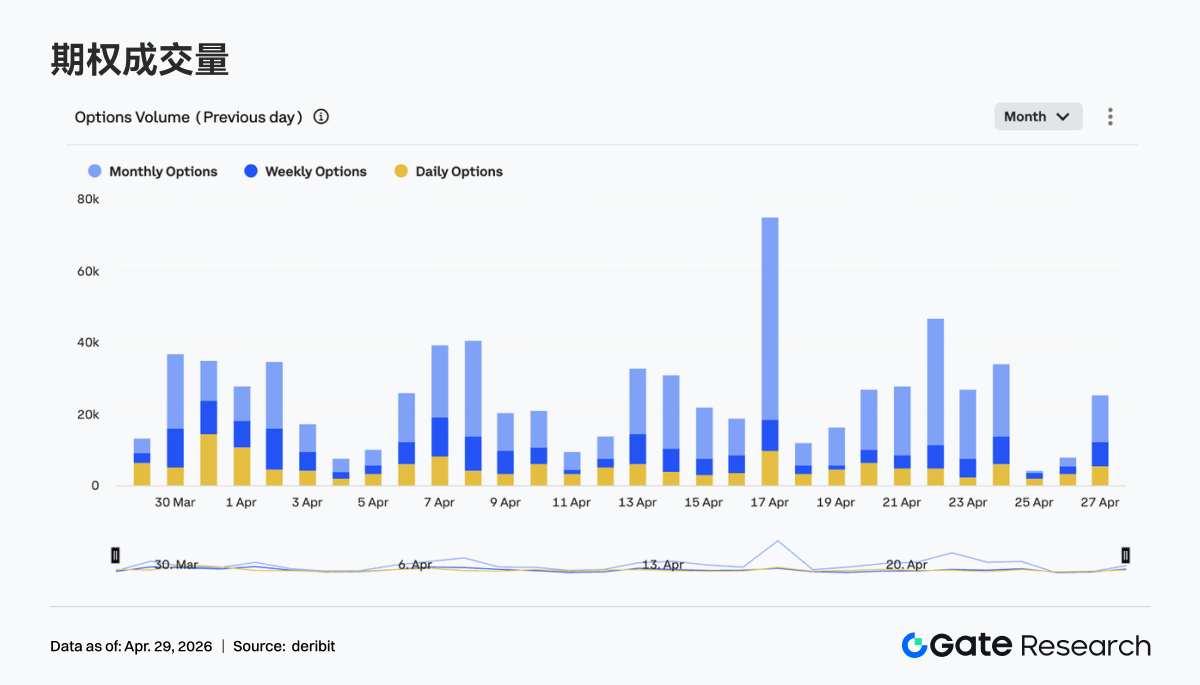Viewport: 1200px width, 685px height.
Task: Click the Options Volume (Previous day) title
Action: (x=188, y=117)
